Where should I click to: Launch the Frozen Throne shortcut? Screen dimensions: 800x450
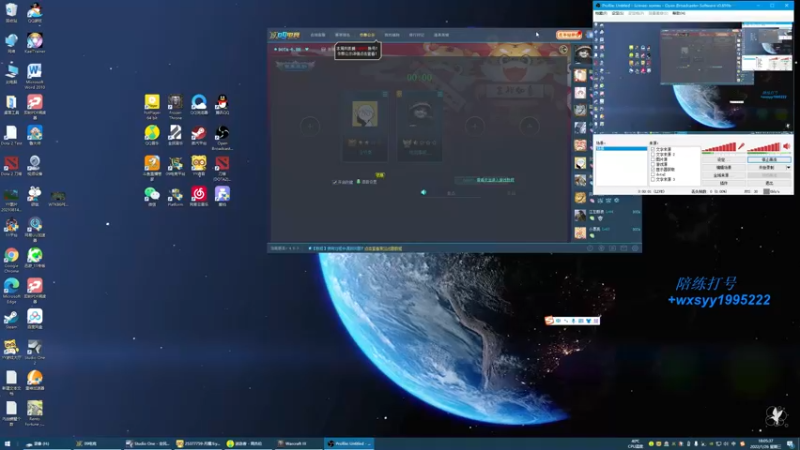point(176,106)
